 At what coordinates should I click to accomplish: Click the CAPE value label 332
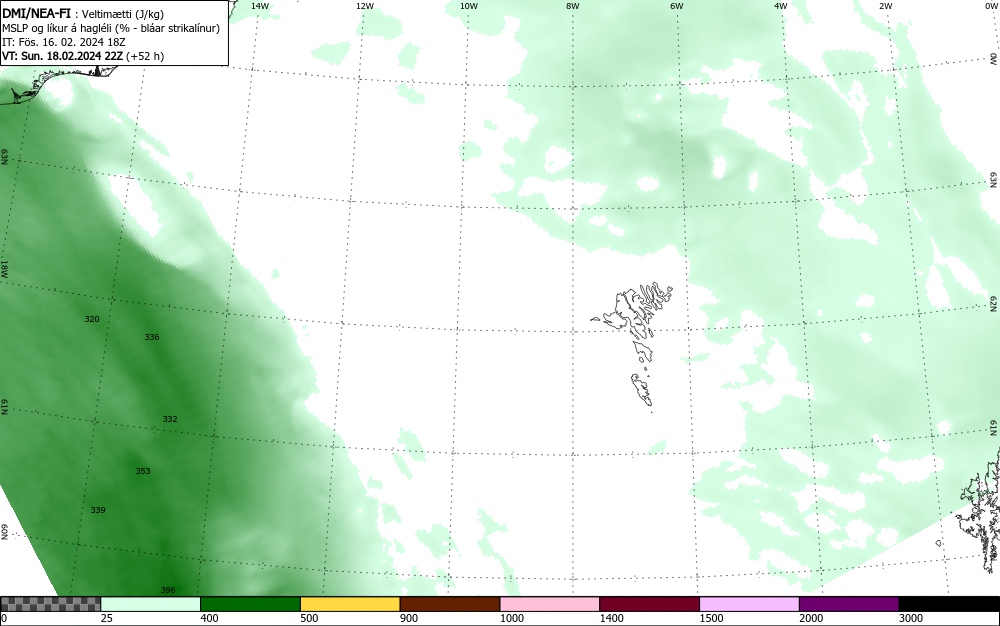tap(170, 419)
